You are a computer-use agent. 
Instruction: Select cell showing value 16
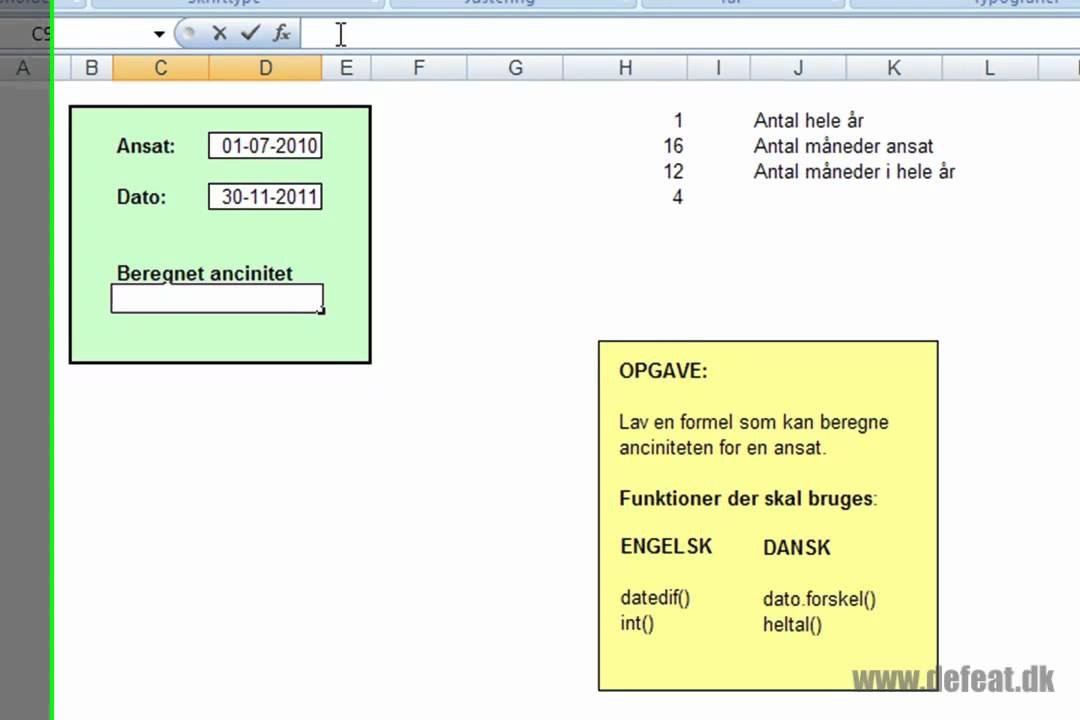625,146
